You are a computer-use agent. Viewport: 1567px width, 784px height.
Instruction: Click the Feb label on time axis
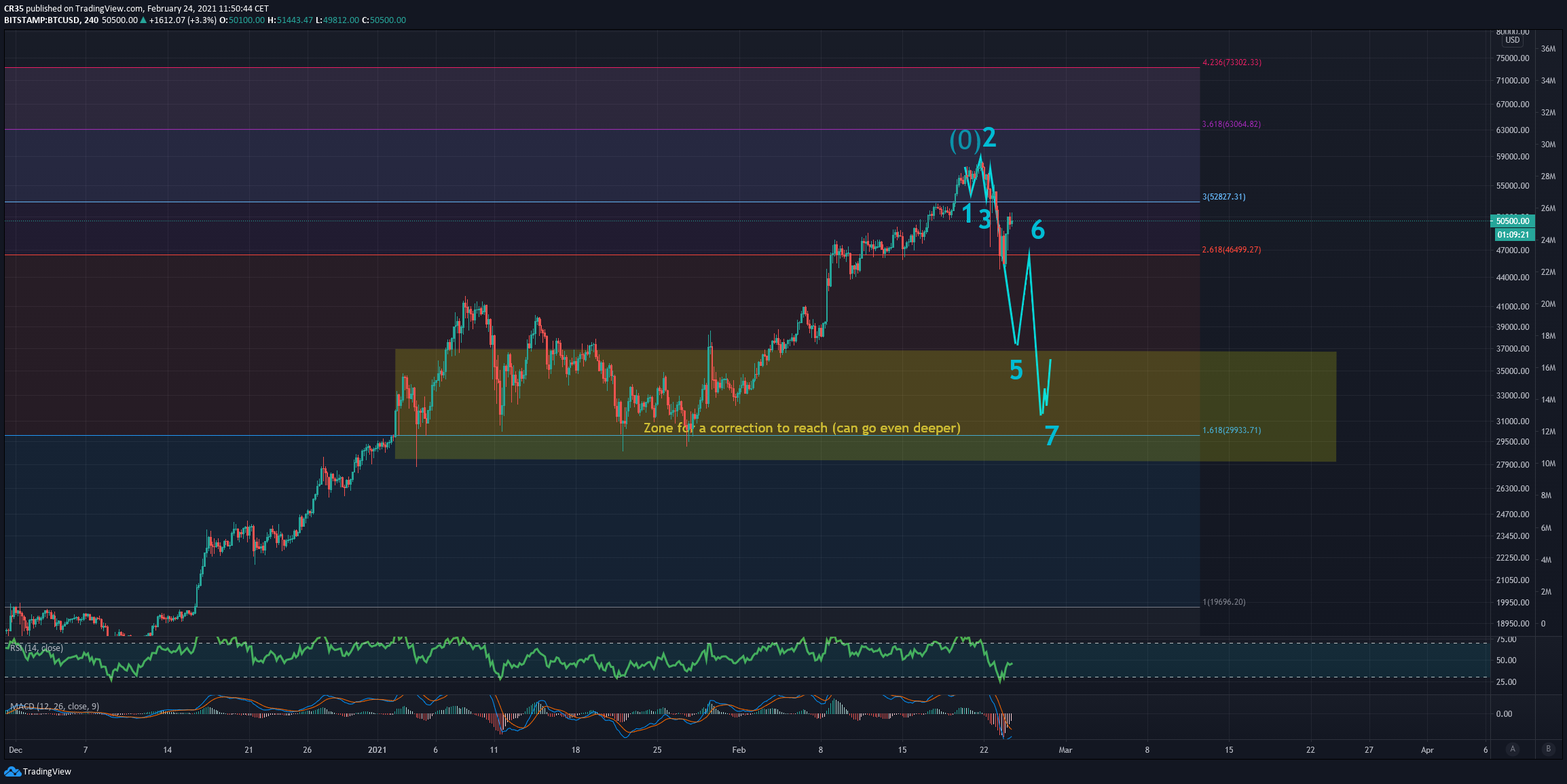[x=739, y=750]
